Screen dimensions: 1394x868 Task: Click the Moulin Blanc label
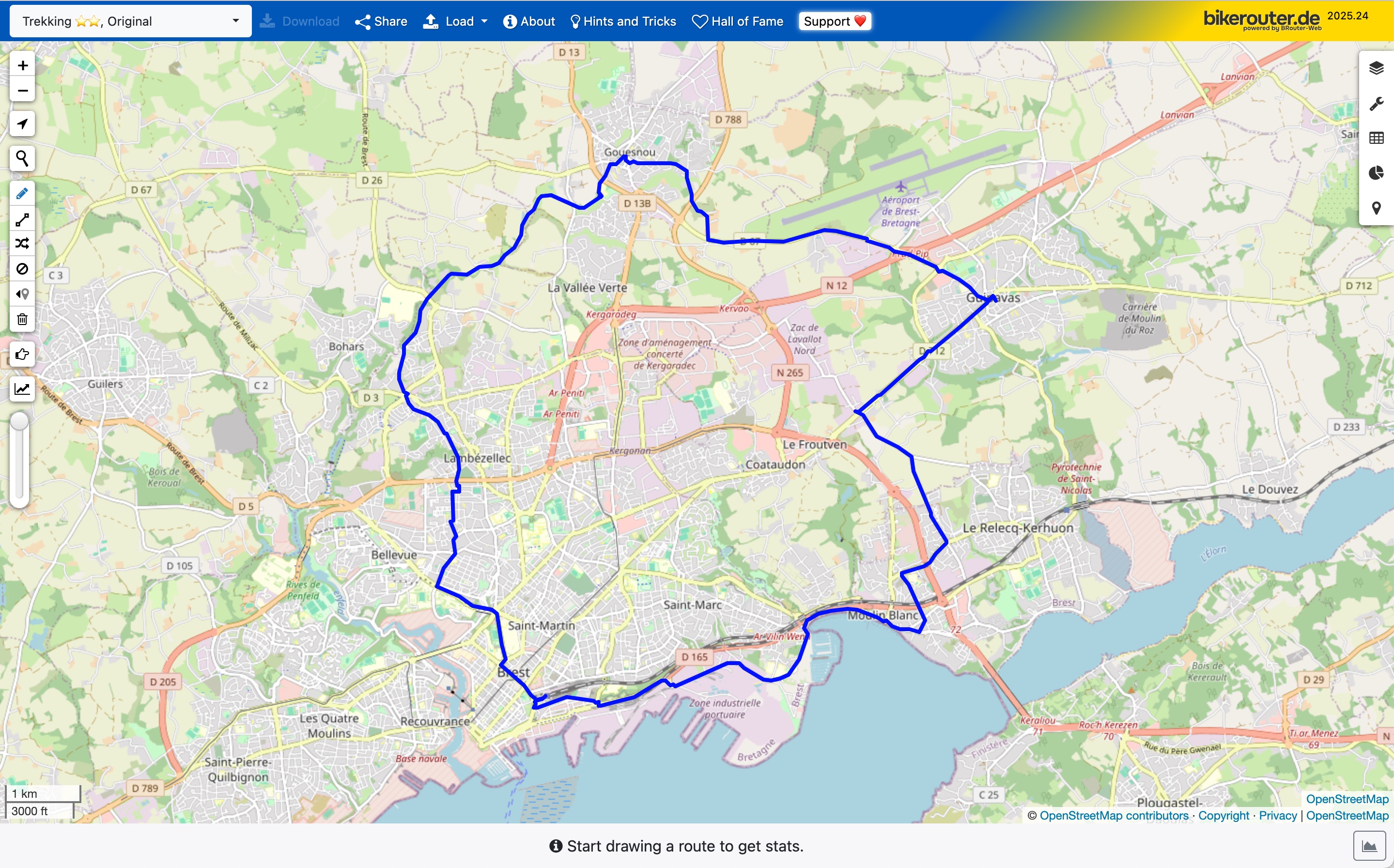coord(883,616)
